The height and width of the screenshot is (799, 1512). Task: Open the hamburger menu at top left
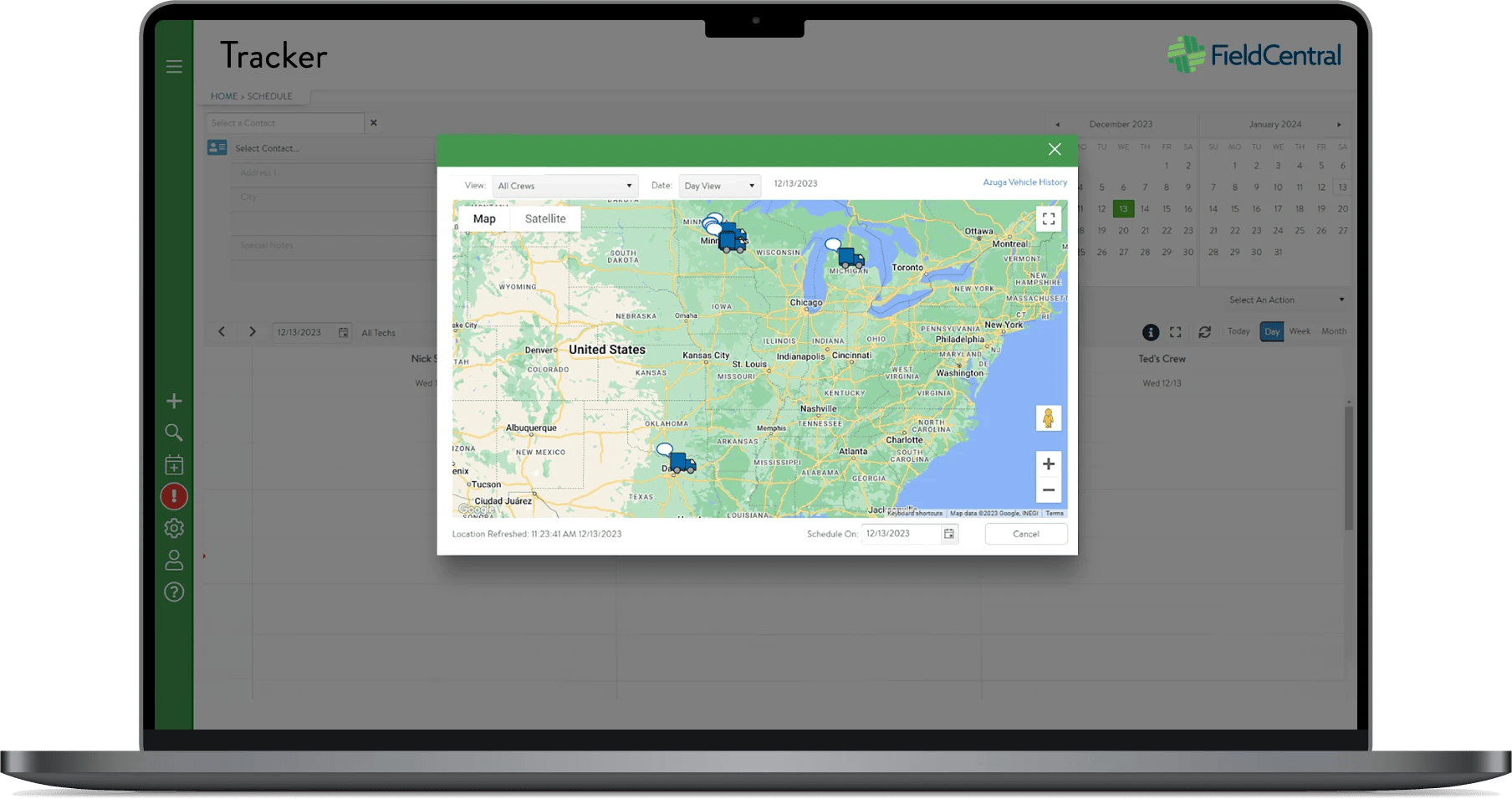pyautogui.click(x=174, y=66)
